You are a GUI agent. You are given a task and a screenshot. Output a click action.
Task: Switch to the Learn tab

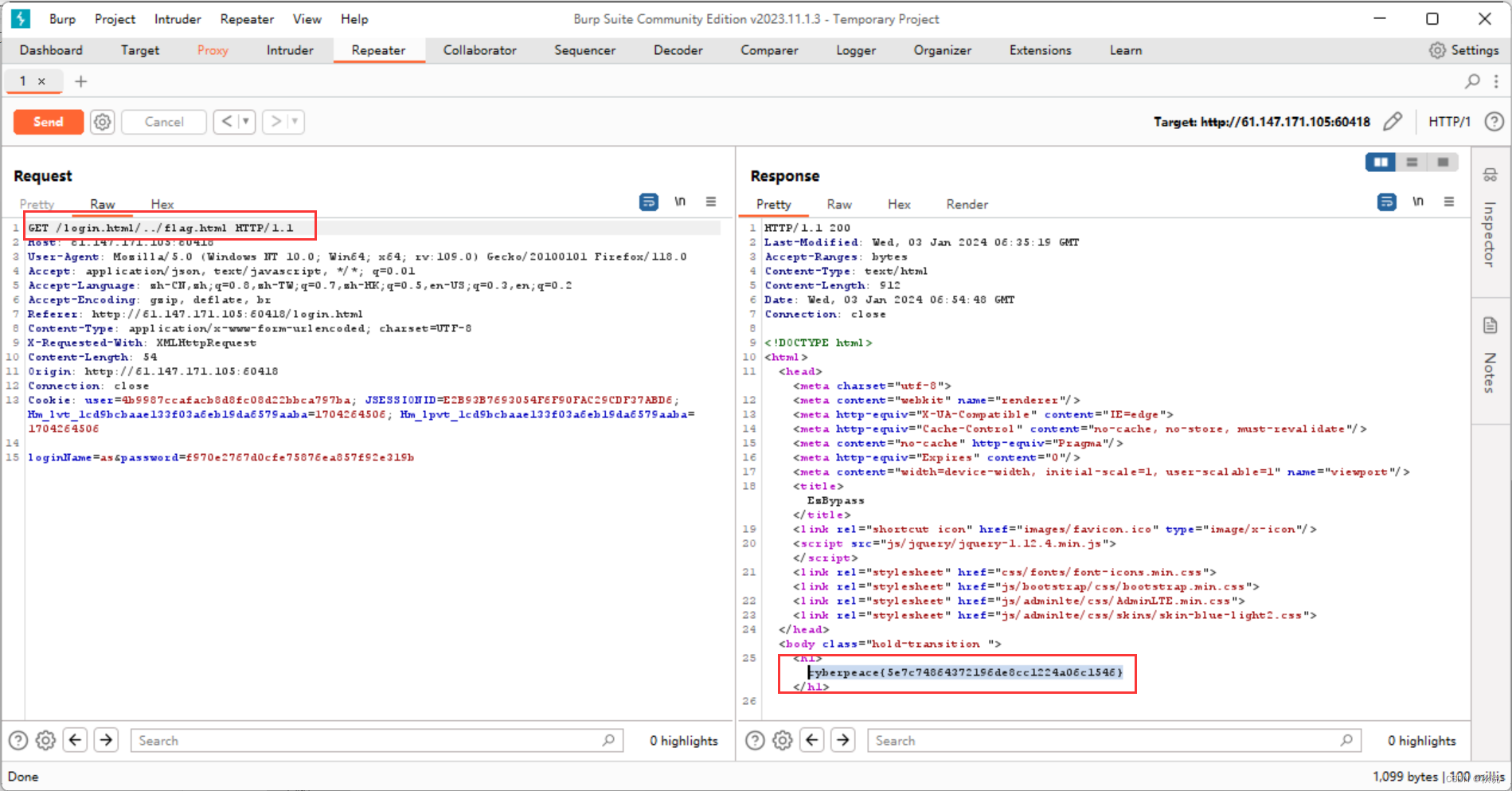click(1126, 50)
